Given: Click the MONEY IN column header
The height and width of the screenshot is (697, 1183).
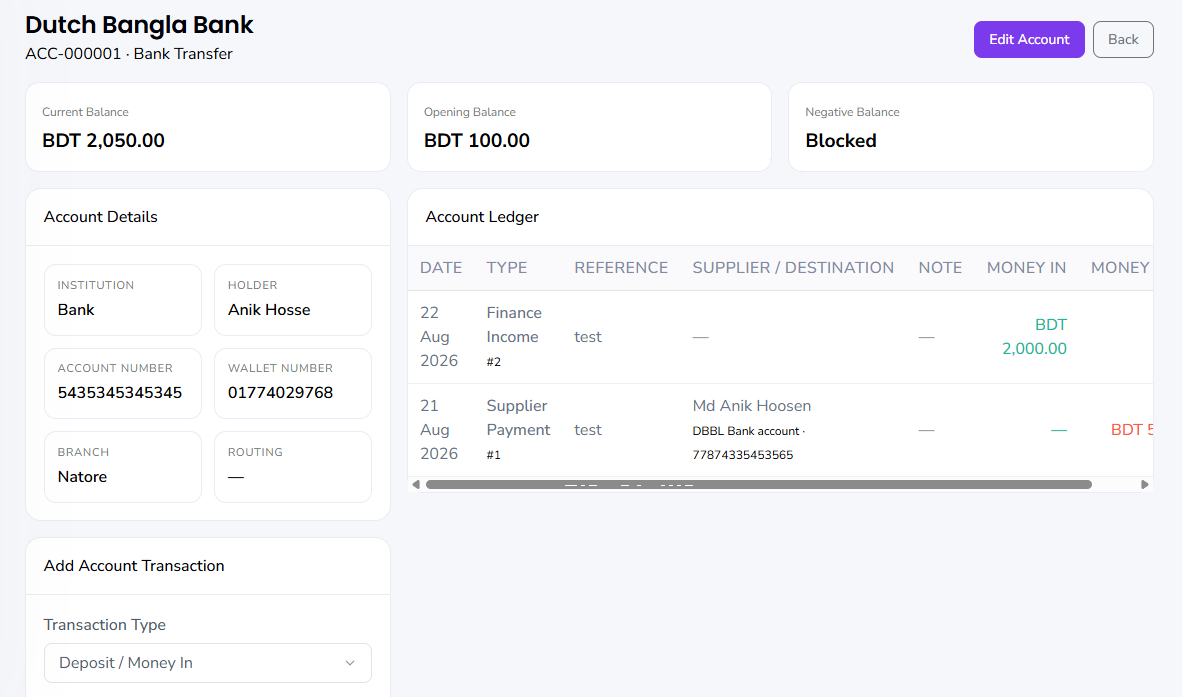Looking at the screenshot, I should [1026, 267].
